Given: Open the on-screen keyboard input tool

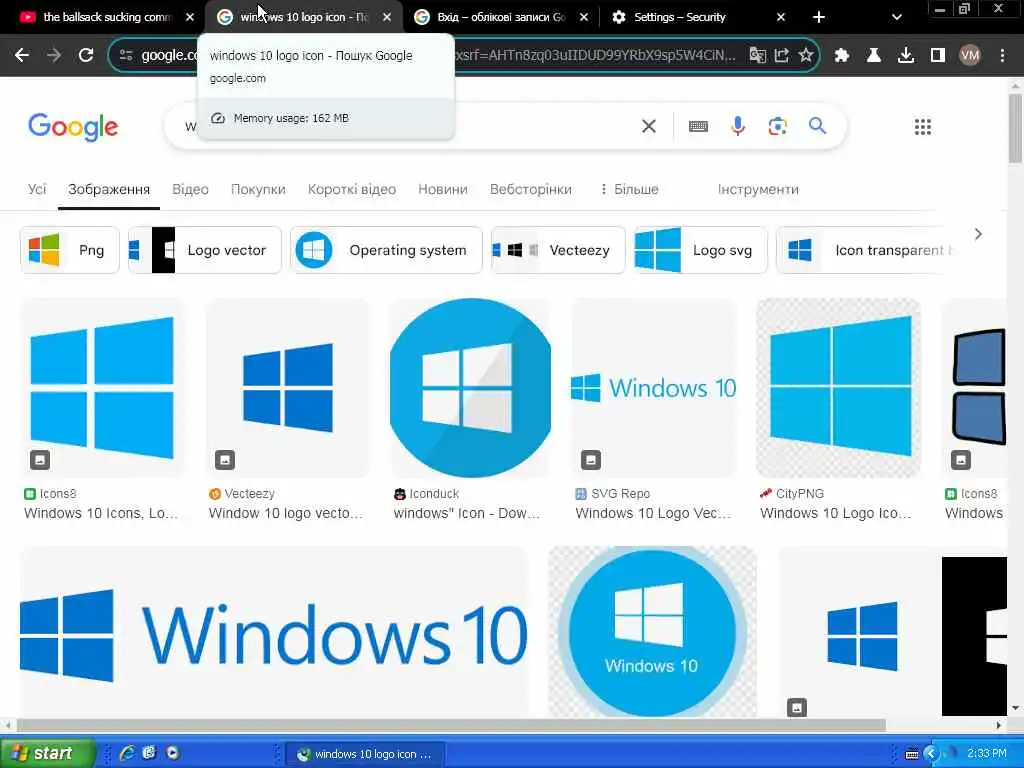Looking at the screenshot, I should click(x=698, y=126).
